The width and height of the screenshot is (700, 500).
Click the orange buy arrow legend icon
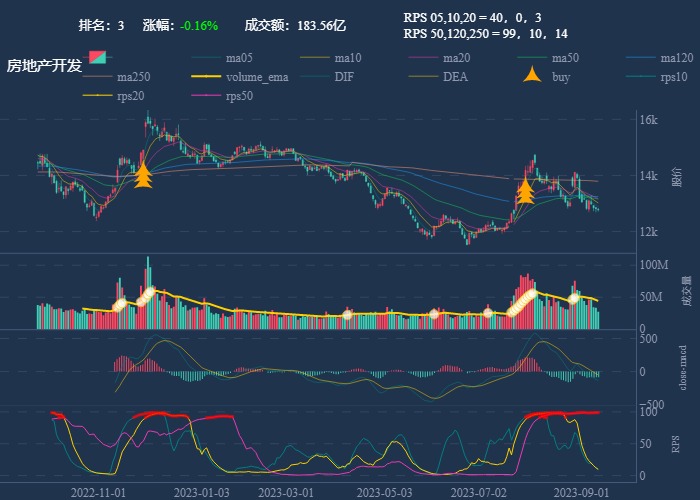533,76
